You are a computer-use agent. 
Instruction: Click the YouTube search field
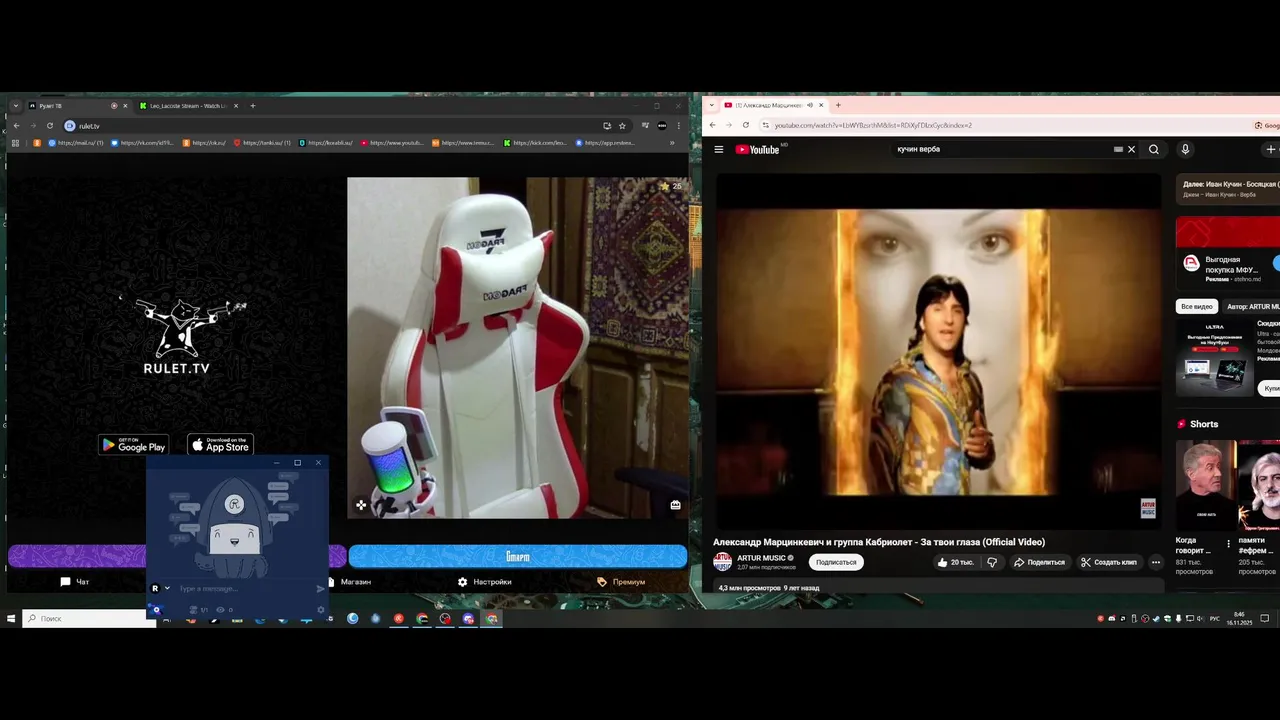pos(1000,149)
